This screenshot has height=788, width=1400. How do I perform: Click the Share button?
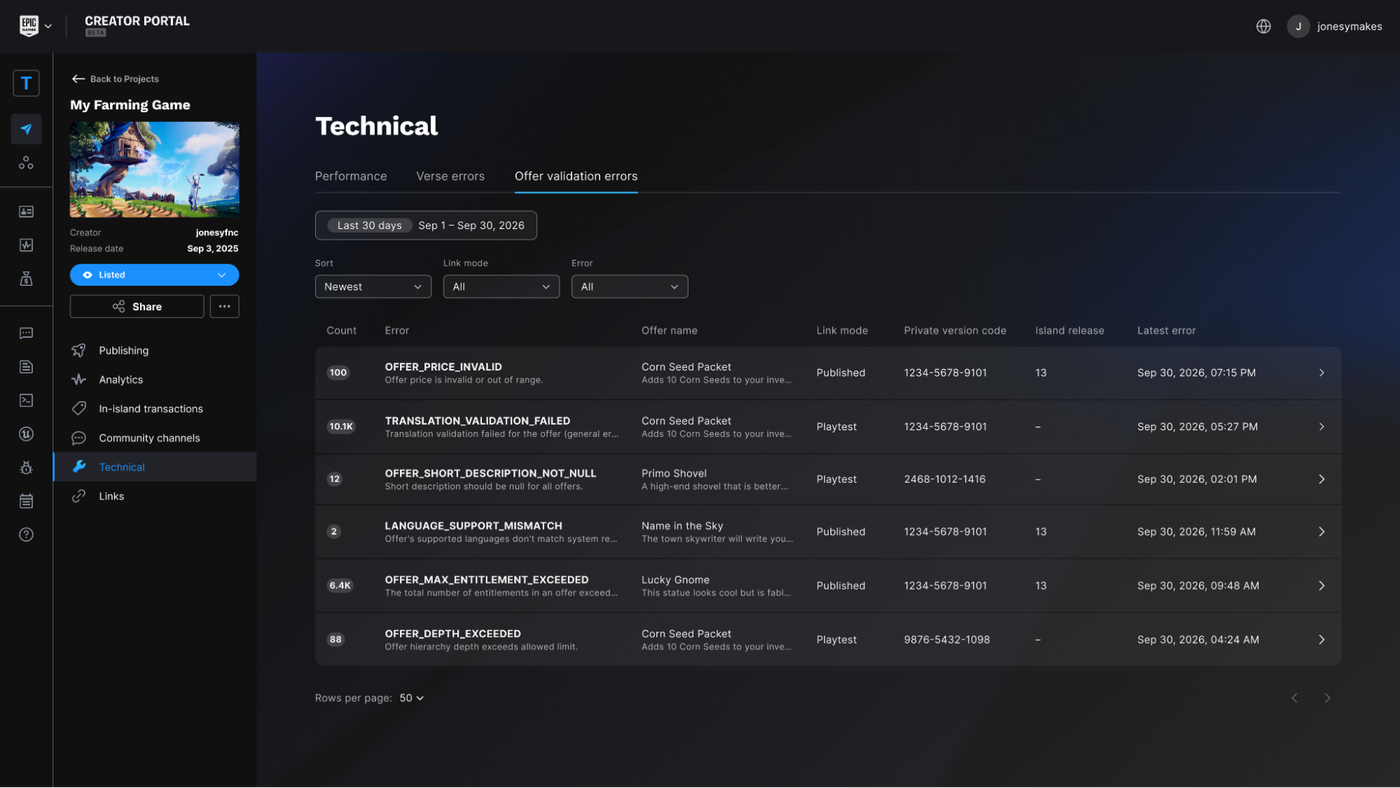point(137,306)
